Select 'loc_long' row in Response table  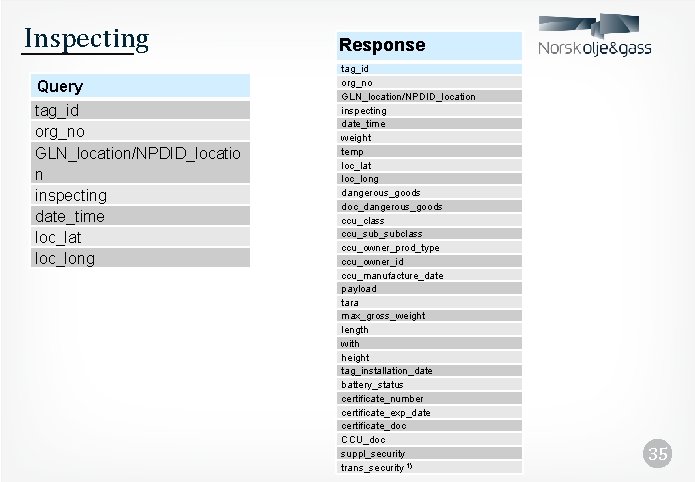click(x=429, y=179)
